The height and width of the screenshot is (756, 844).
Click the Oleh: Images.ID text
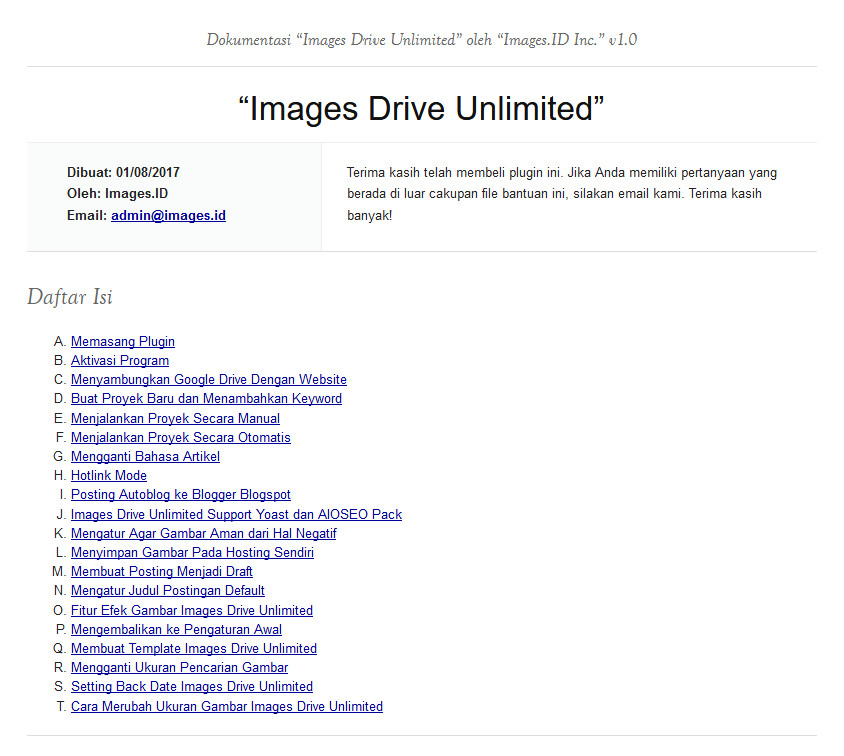(x=117, y=194)
